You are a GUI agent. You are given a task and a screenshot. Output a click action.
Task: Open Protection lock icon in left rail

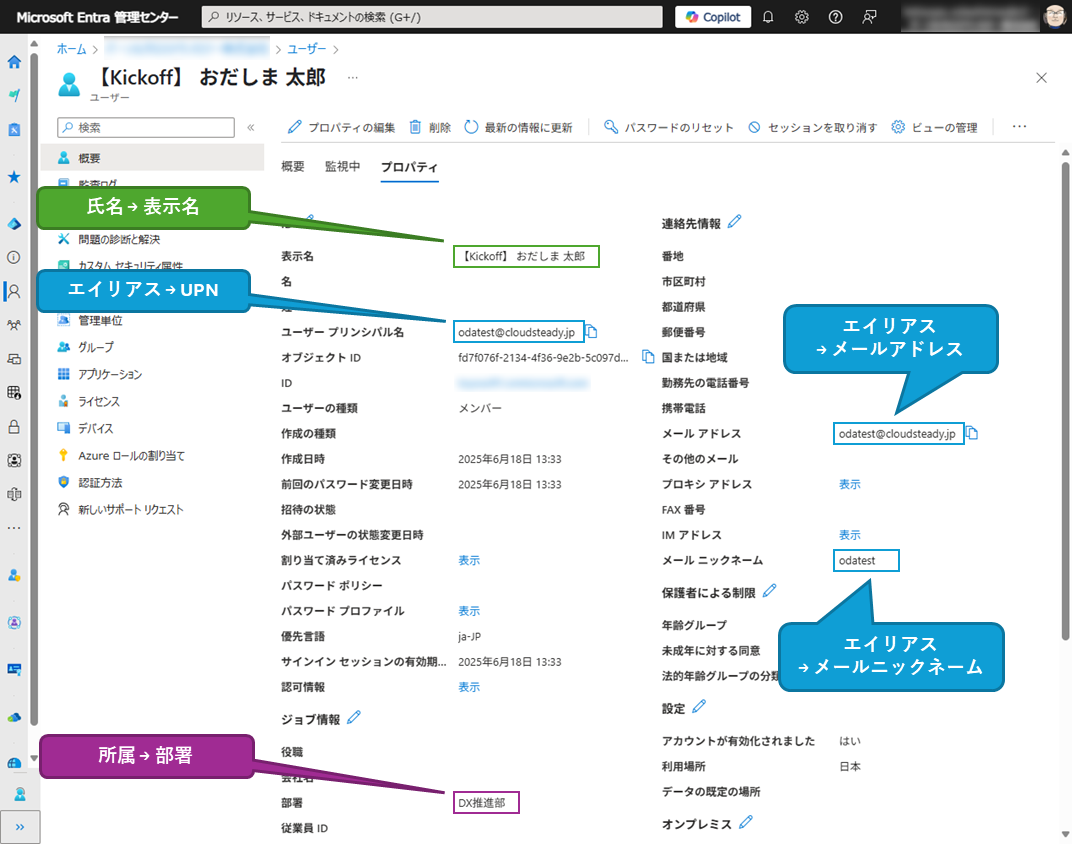tap(14, 427)
